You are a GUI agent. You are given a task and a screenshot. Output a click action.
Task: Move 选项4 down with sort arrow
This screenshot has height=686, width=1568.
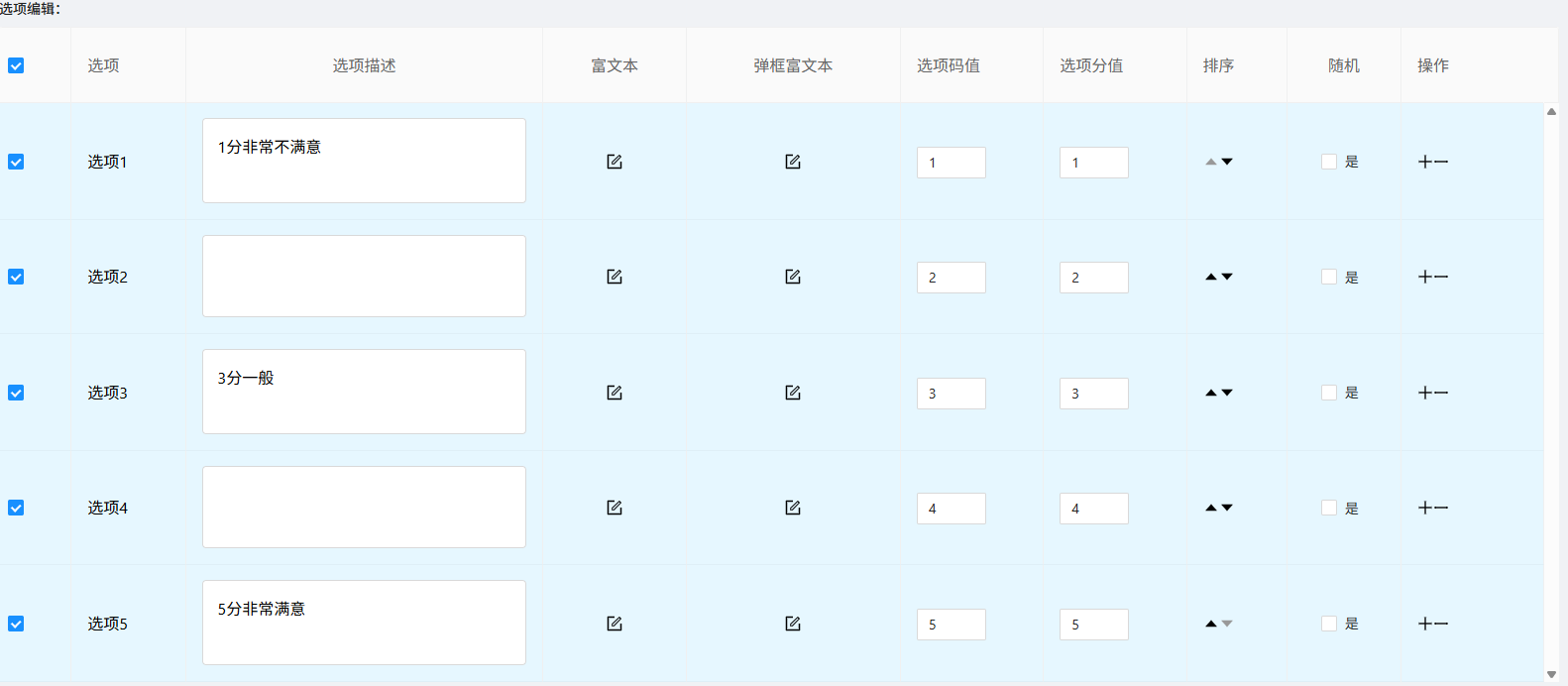[x=1227, y=508]
